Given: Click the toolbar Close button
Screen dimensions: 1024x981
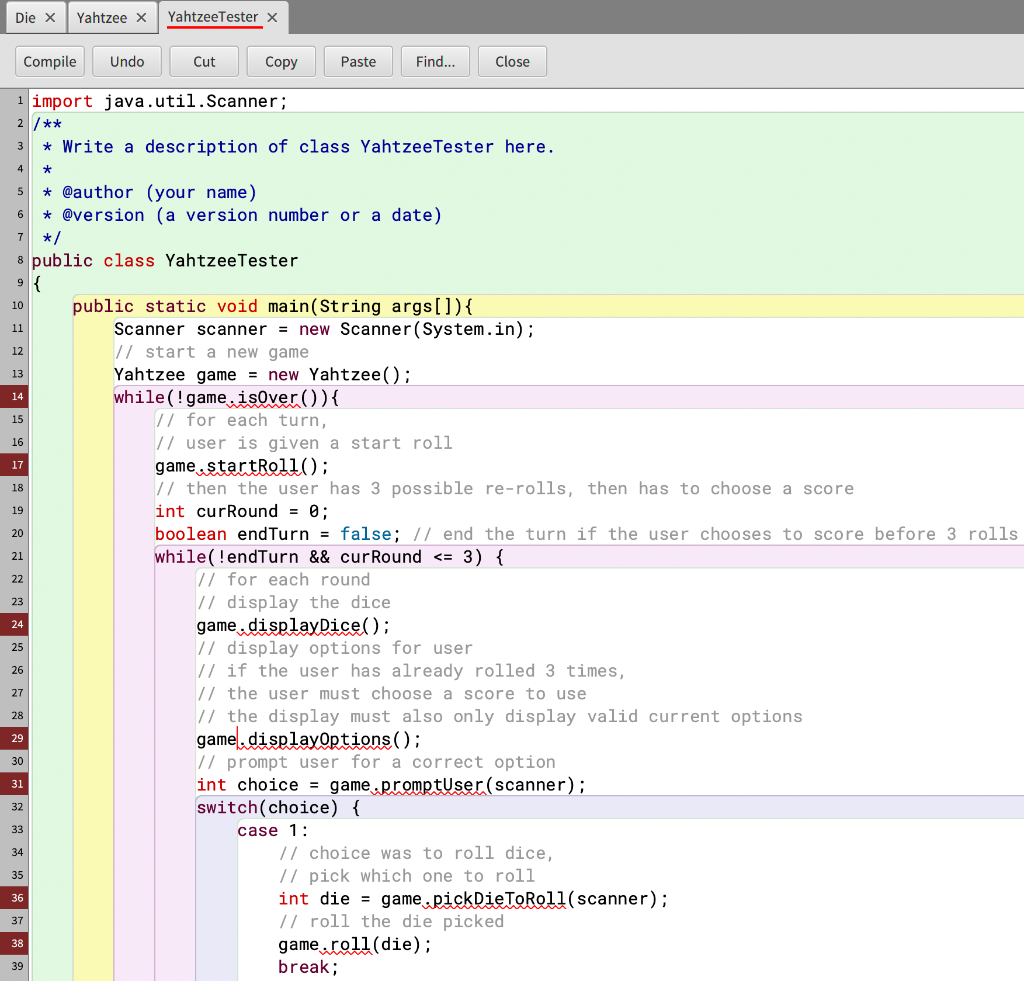Looking at the screenshot, I should tap(512, 62).
